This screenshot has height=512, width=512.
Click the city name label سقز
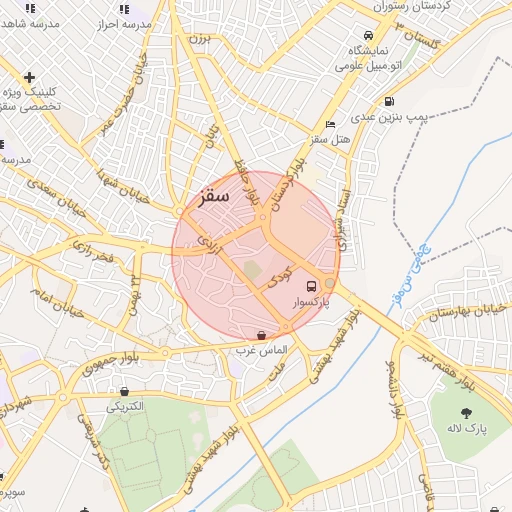[214, 197]
